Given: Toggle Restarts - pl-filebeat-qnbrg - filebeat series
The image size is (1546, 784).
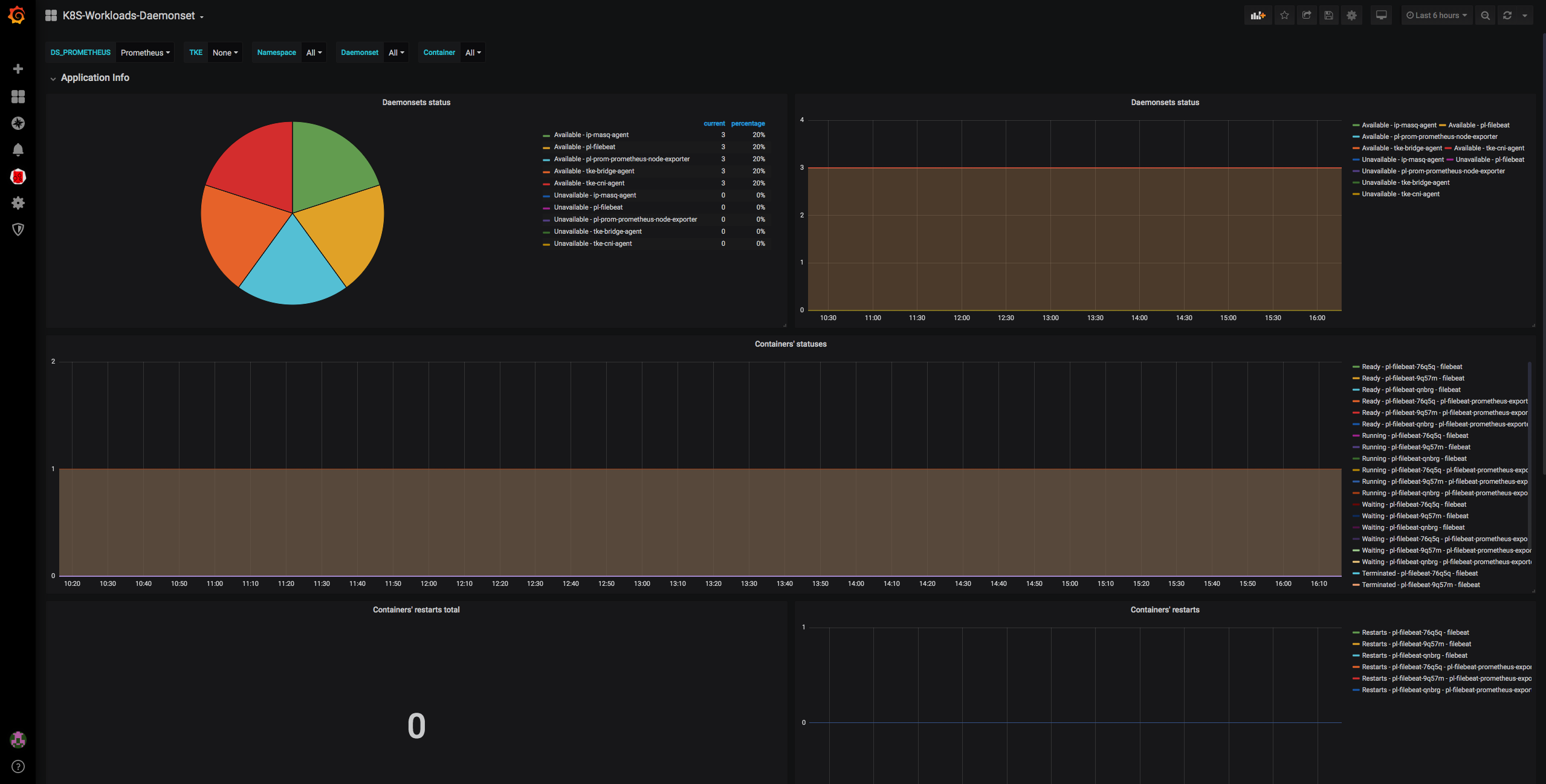Looking at the screenshot, I should [1414, 655].
